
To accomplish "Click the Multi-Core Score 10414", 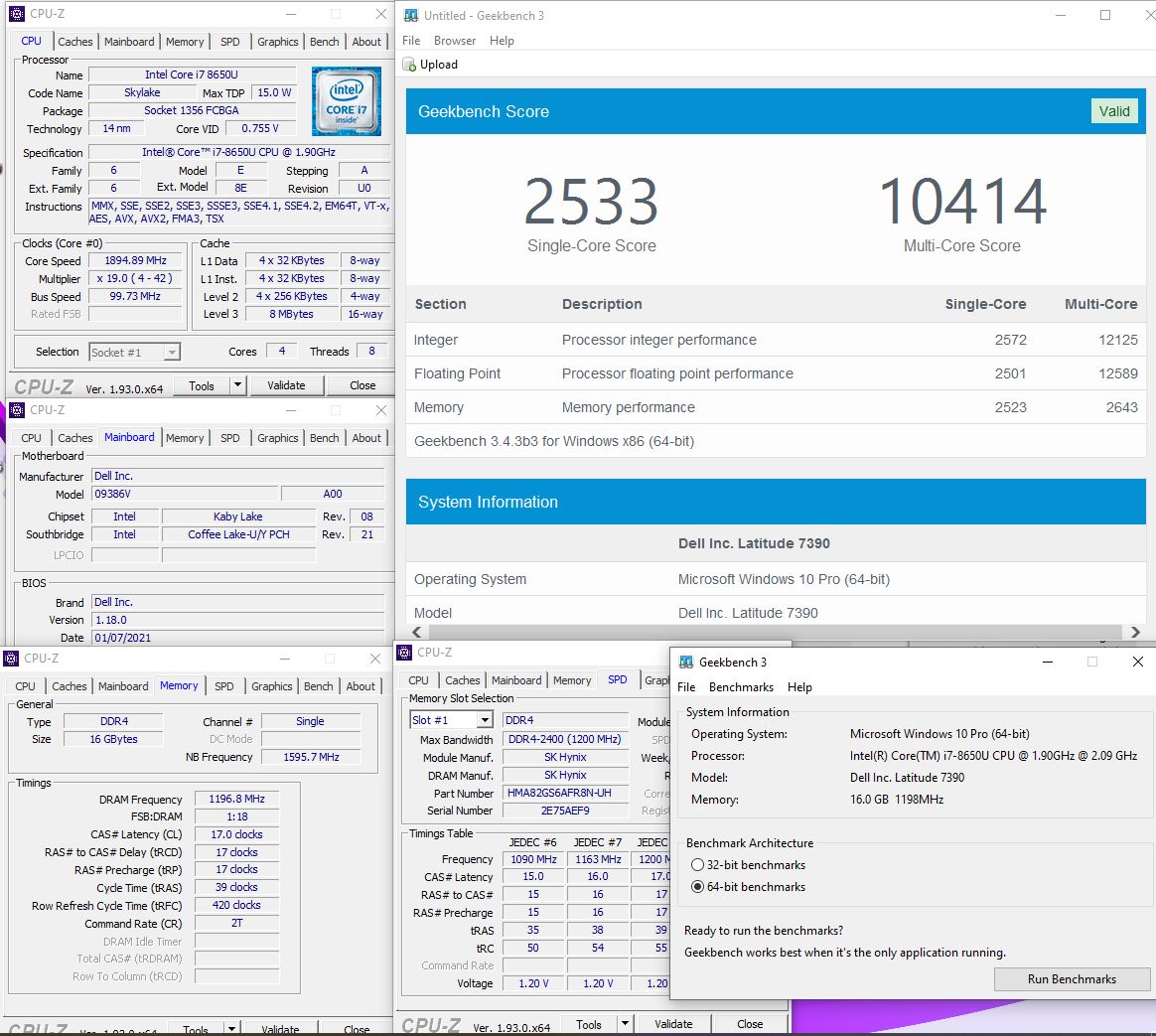I will tap(963, 202).
